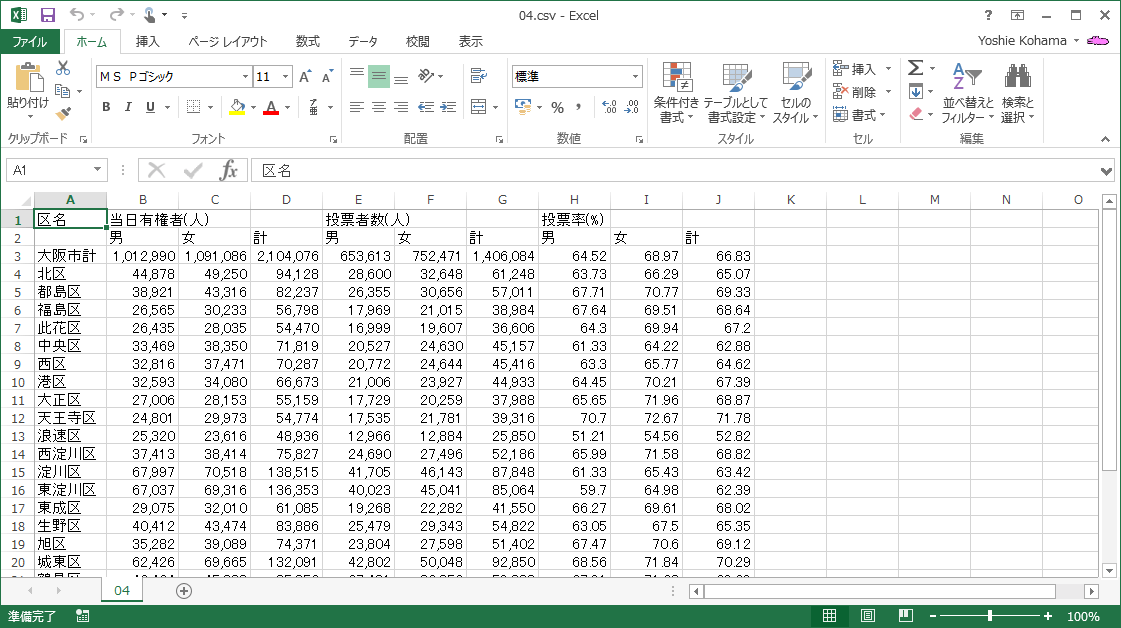
Task: Toggle align text right
Action: (x=401, y=107)
